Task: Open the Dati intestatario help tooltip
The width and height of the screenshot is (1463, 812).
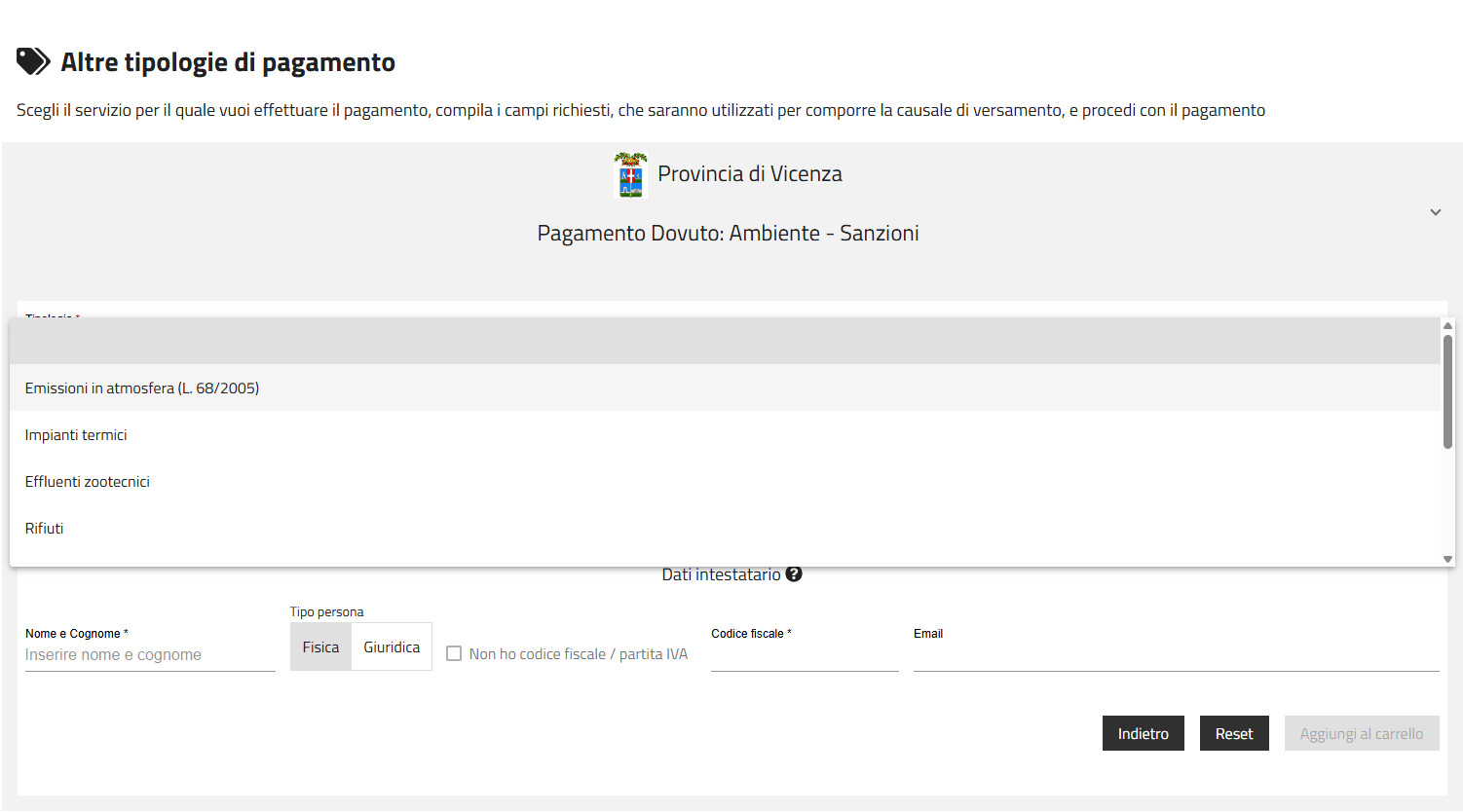Action: [x=794, y=573]
